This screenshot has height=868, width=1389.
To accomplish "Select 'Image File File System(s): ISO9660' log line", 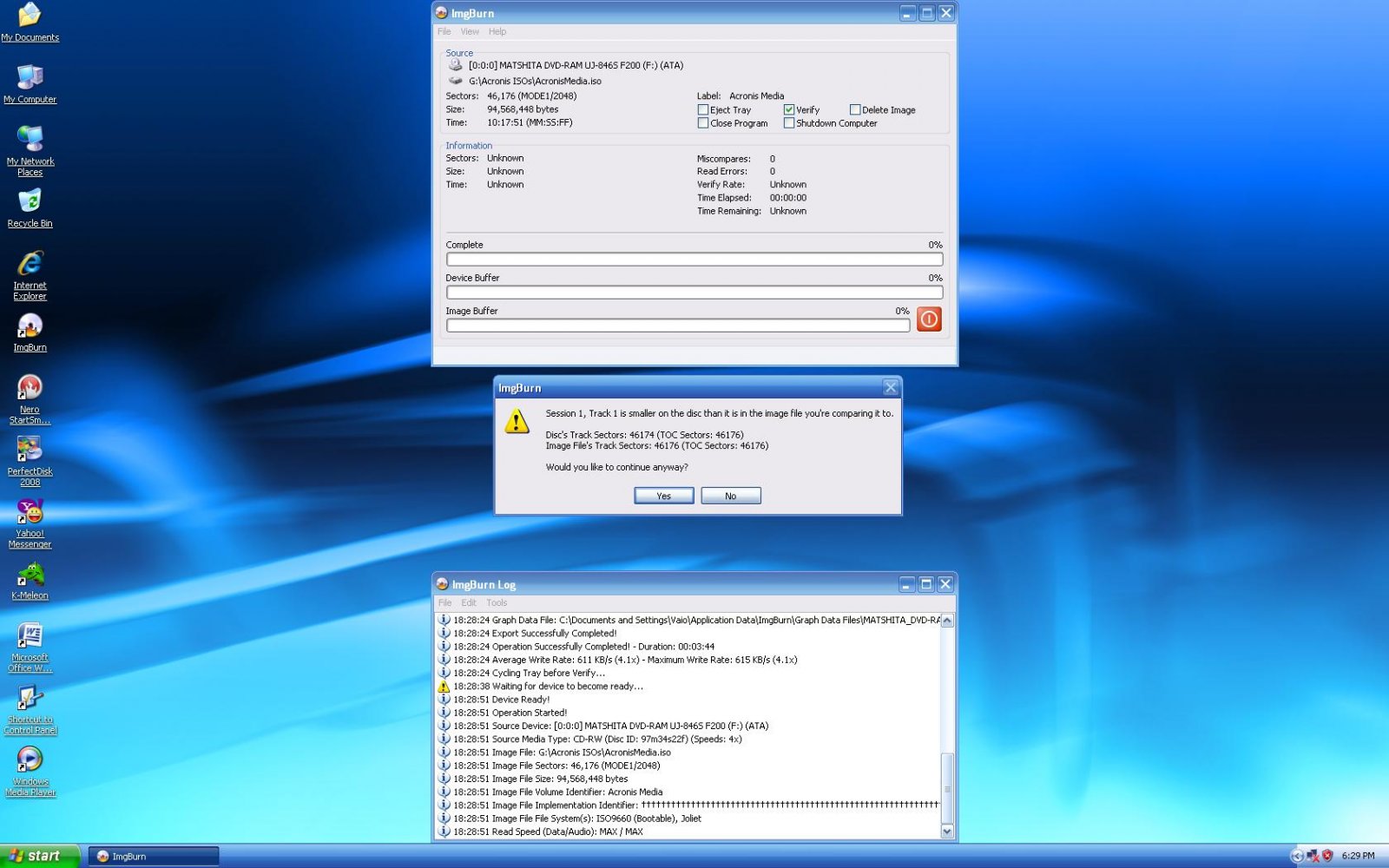I will click(x=688, y=819).
